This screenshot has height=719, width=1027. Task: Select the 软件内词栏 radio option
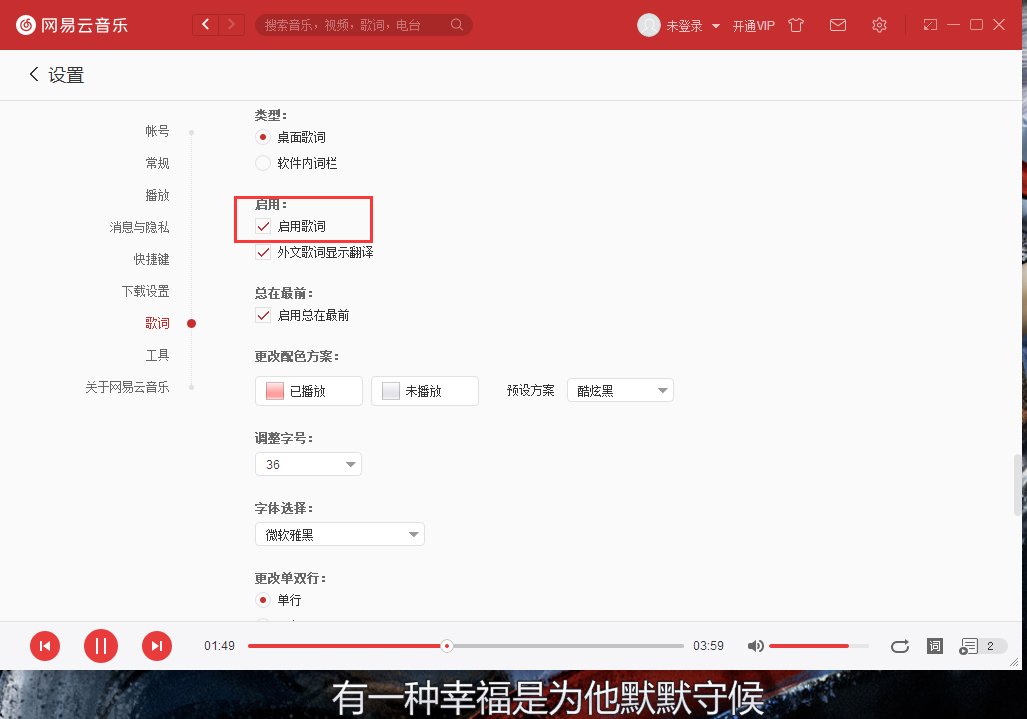coord(262,163)
